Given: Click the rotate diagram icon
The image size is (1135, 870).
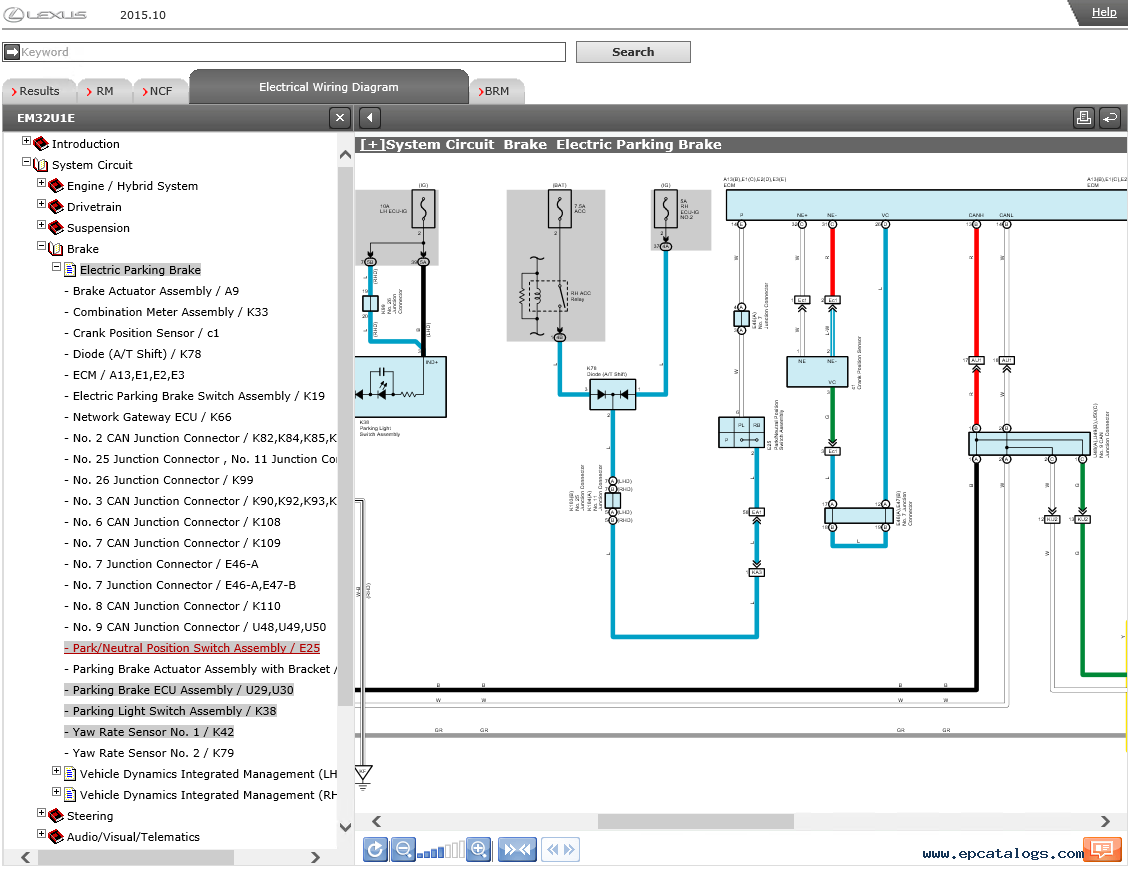Looking at the screenshot, I should 375,849.
